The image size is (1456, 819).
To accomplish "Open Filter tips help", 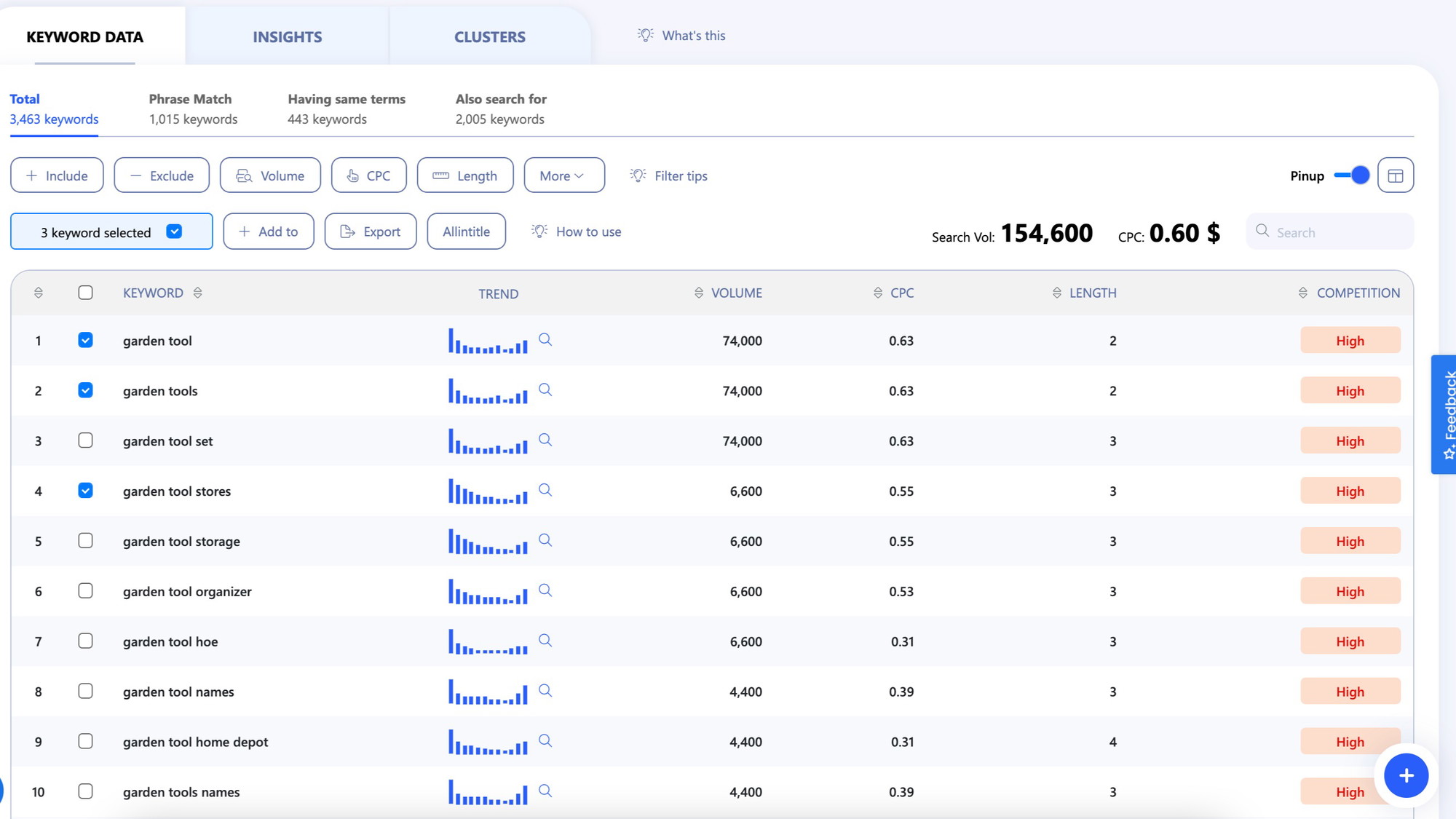I will click(668, 175).
